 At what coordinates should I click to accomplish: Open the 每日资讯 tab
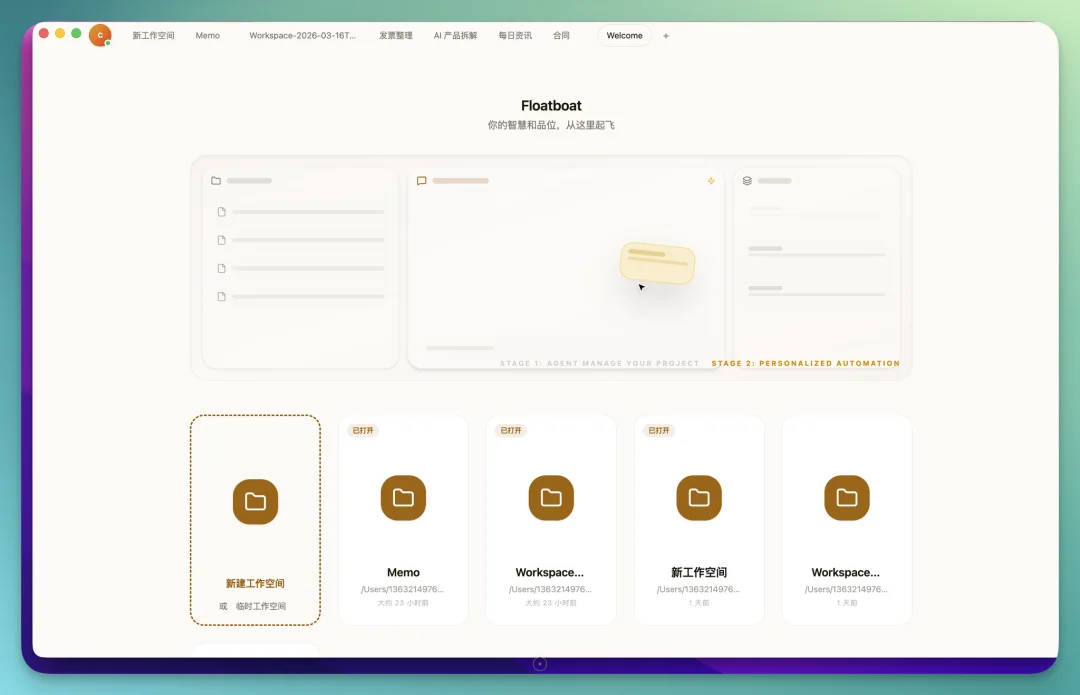[515, 36]
